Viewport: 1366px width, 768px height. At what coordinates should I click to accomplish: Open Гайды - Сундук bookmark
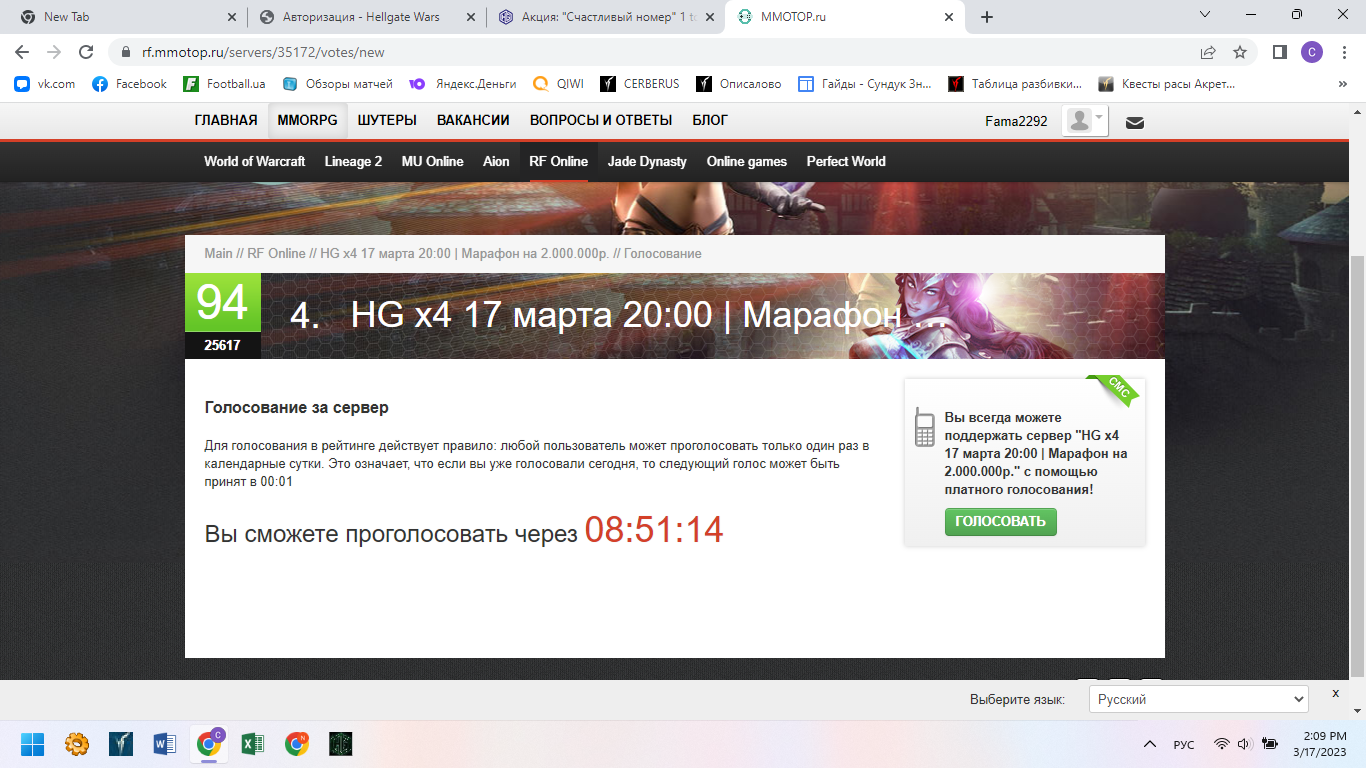click(x=865, y=84)
